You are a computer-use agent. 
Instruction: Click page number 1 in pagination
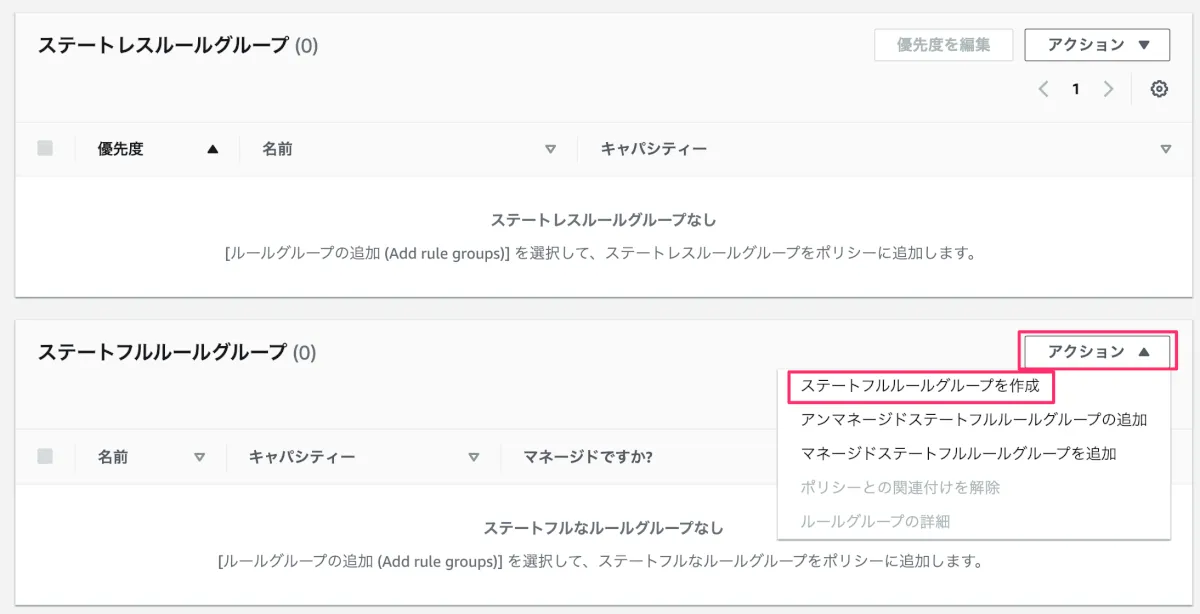1076,89
